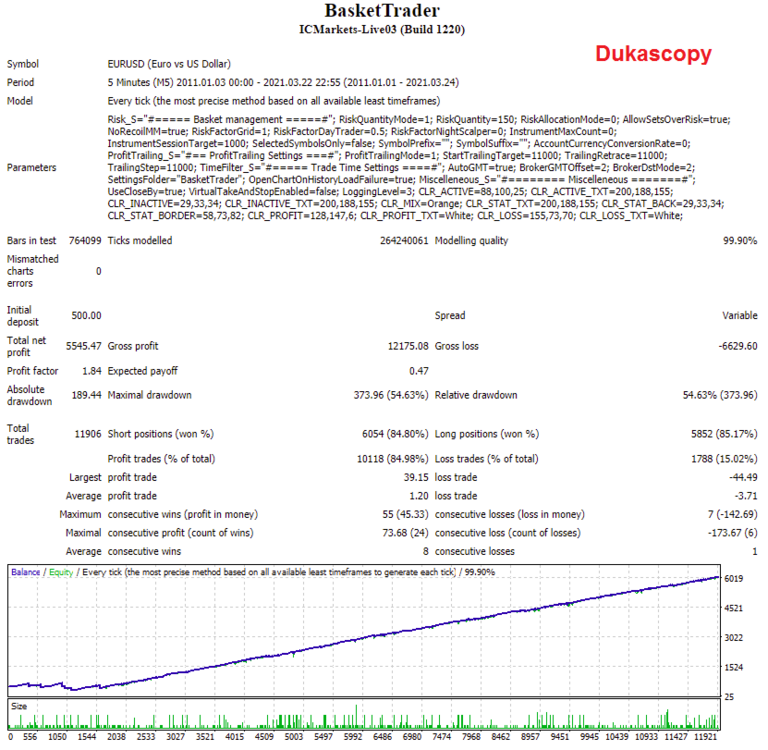Click Short positions value 6054 (84.80%)
The width and height of the screenshot is (768, 750).
pyautogui.click(x=395, y=434)
